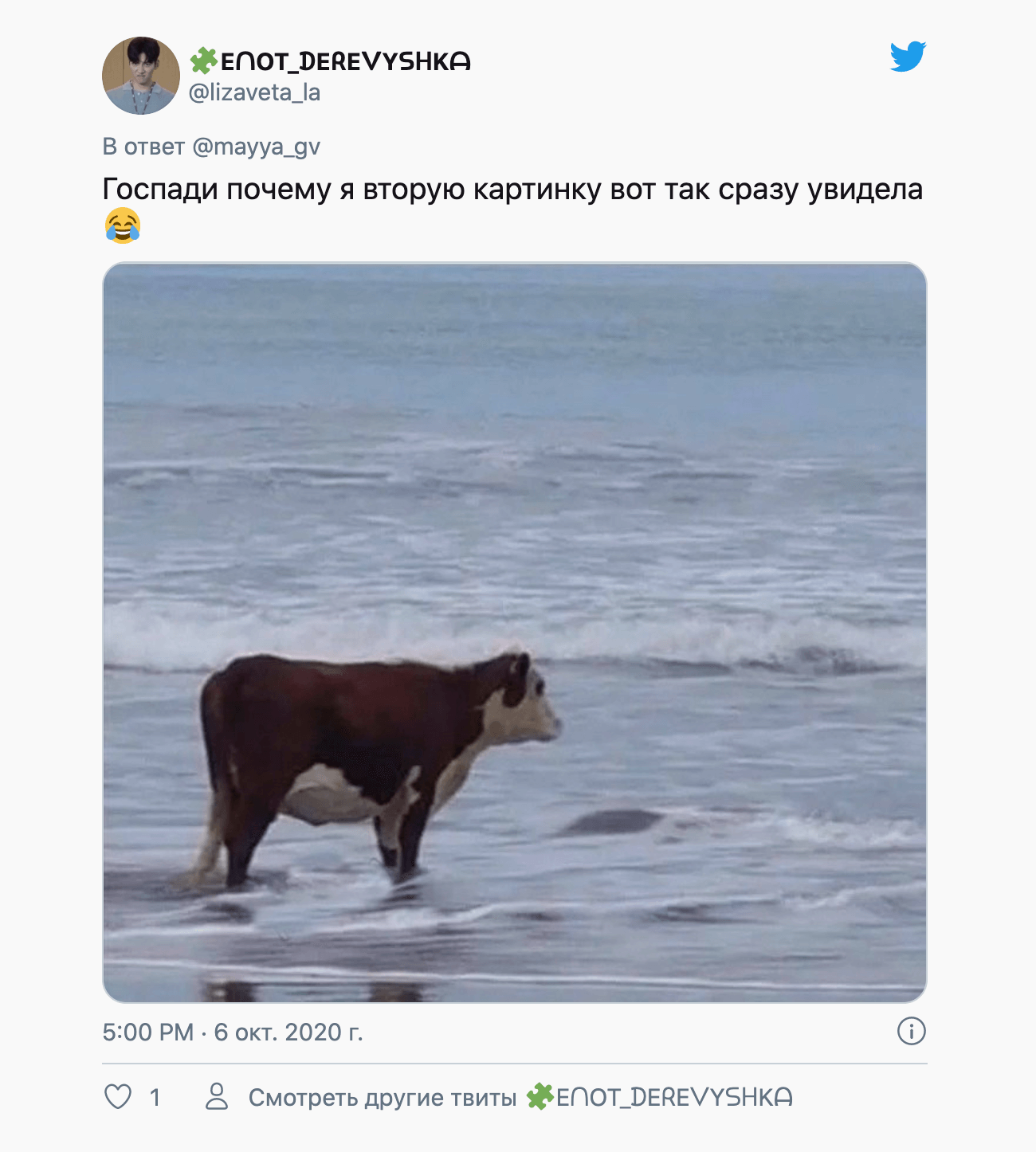Click the 'В ответ' reply label
The height and width of the screenshot is (1152, 1036).
tap(143, 147)
